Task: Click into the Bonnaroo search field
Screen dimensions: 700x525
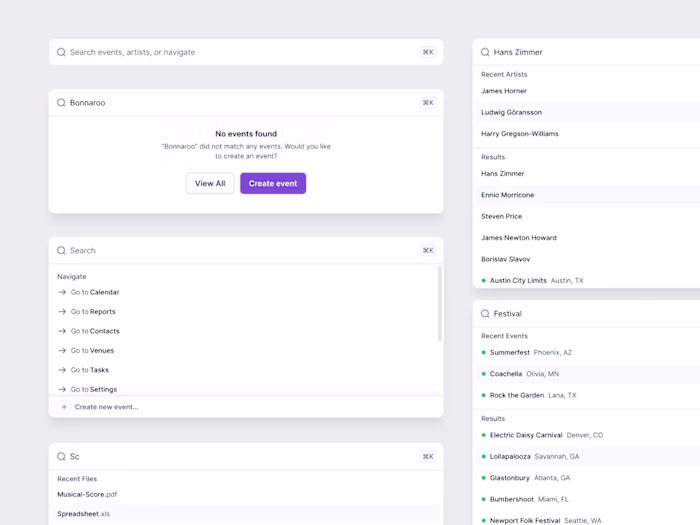Action: 246,103
